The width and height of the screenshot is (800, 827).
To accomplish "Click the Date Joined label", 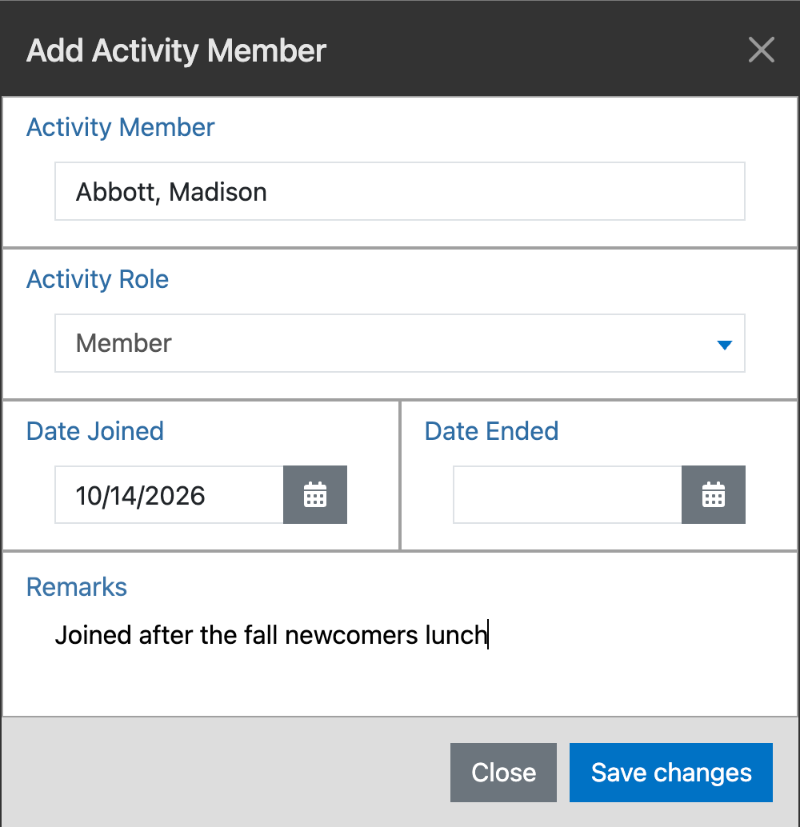I will pos(95,431).
